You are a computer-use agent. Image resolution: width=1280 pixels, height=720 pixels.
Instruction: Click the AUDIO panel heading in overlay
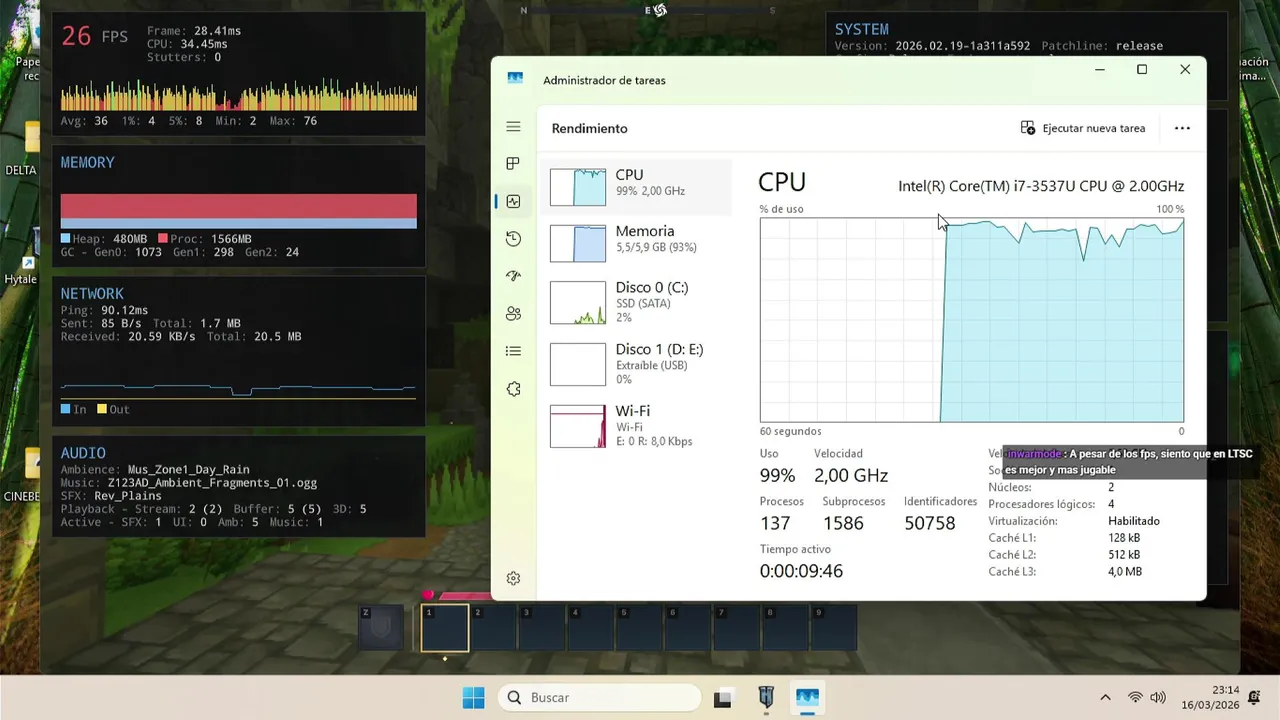tap(83, 453)
